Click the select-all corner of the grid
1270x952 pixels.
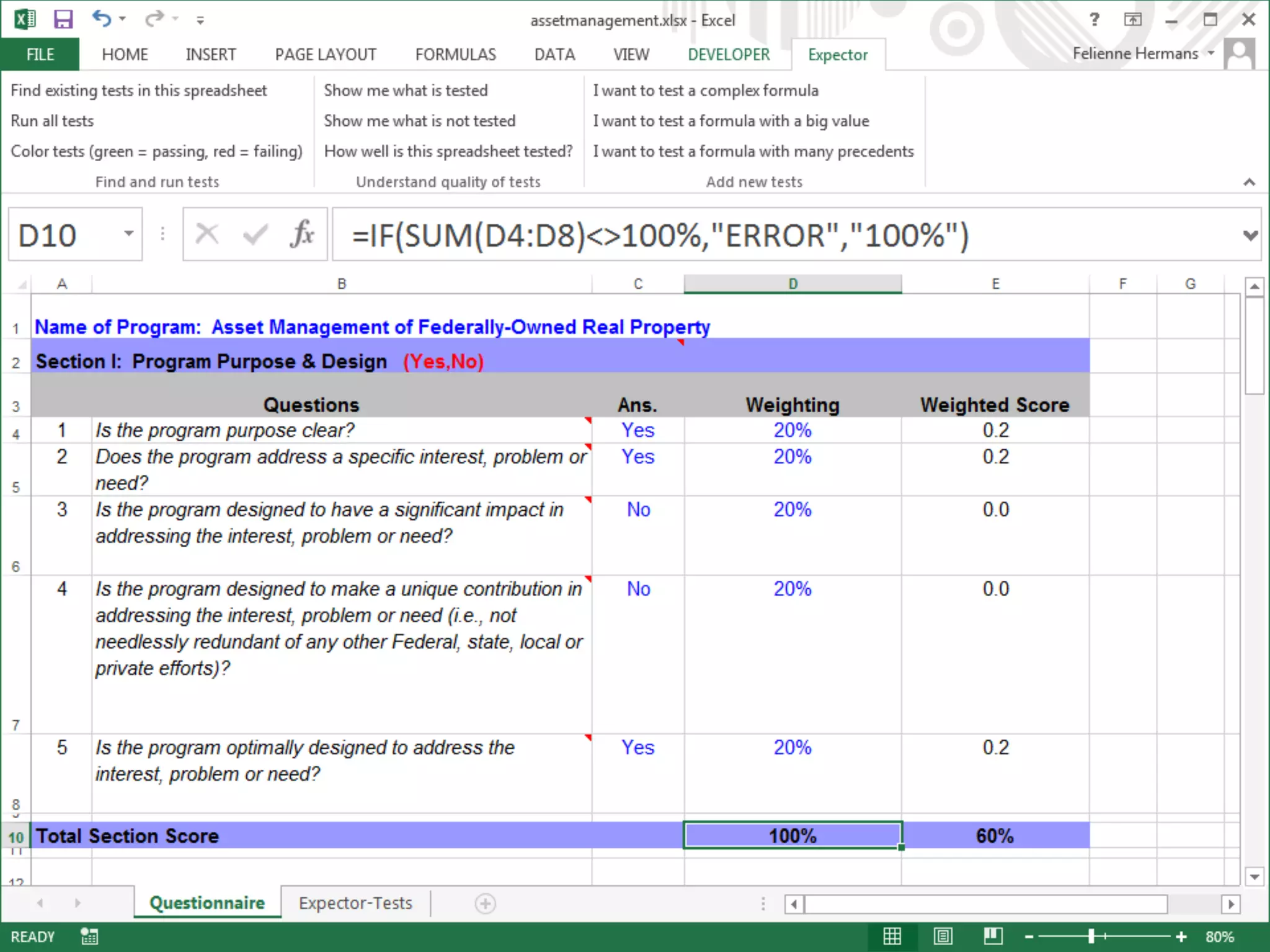tap(21, 284)
